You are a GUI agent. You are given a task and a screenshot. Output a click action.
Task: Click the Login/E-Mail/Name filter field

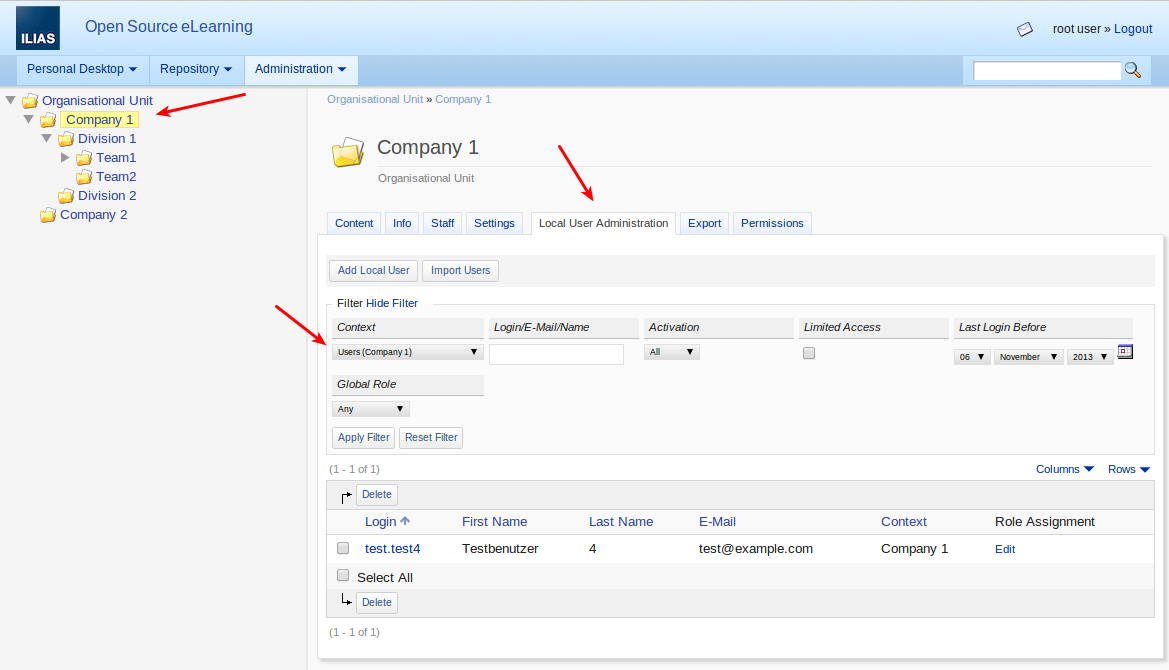[556, 354]
